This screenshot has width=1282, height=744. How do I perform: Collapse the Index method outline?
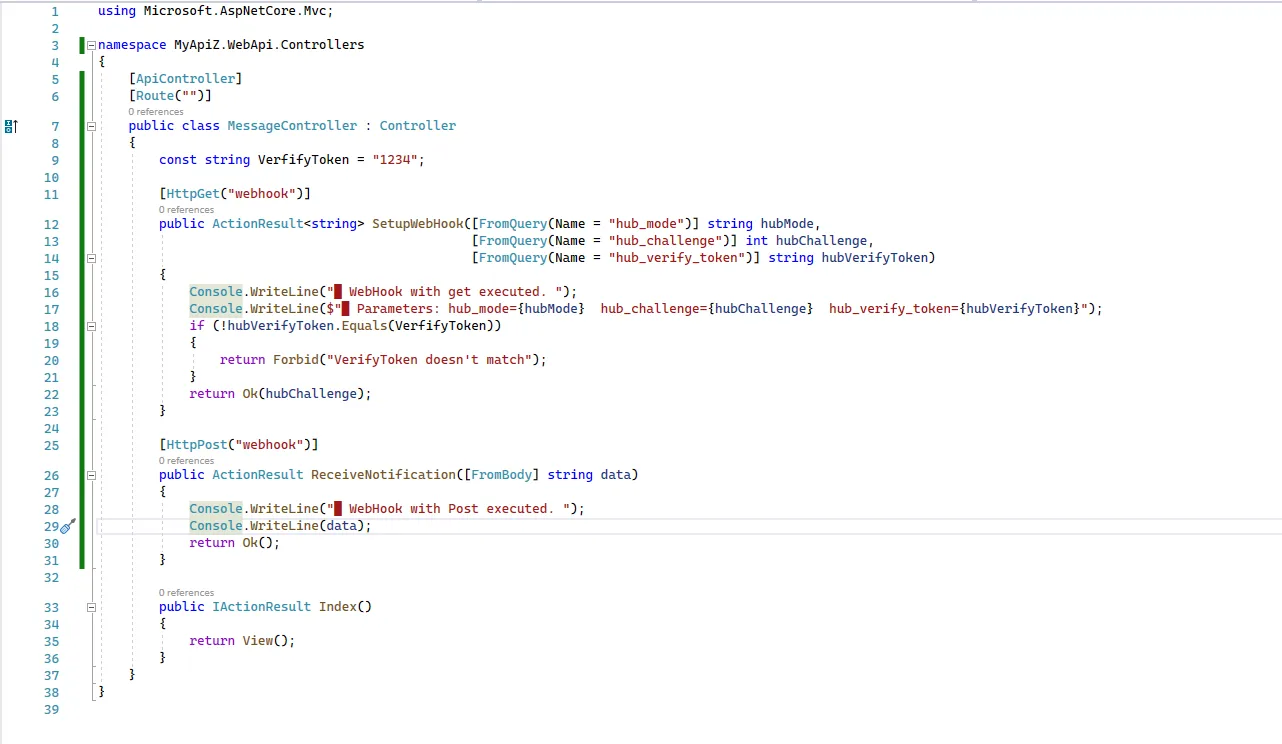pyautogui.click(x=91, y=607)
